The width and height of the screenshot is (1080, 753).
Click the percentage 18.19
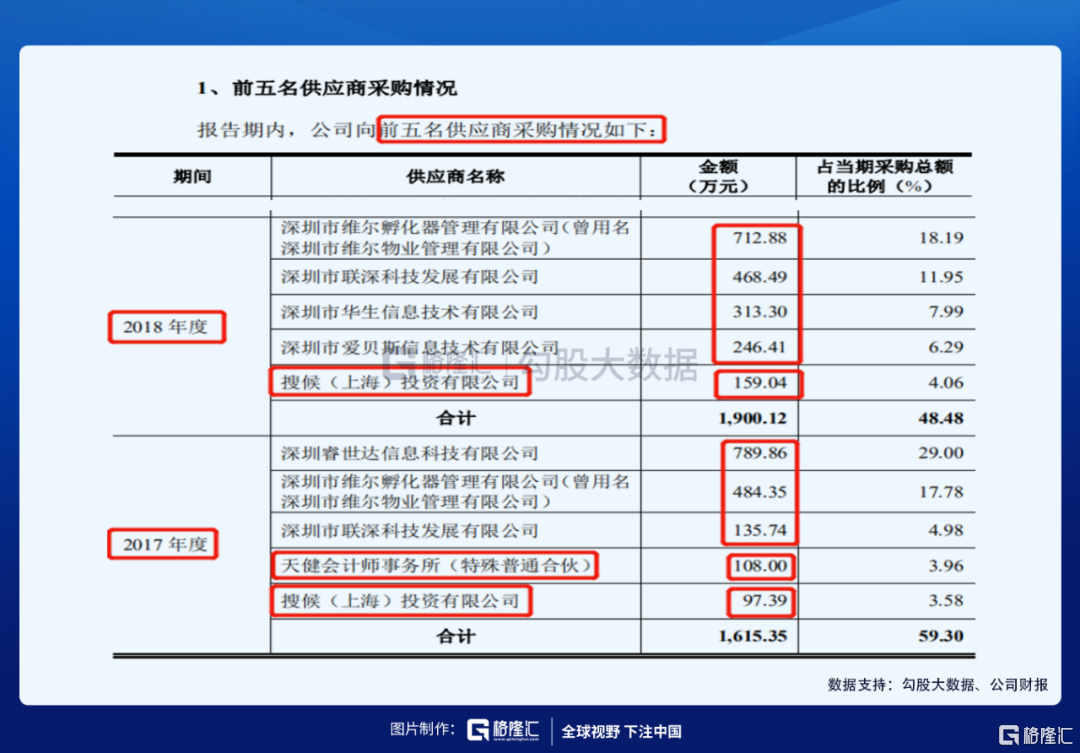tap(941, 238)
